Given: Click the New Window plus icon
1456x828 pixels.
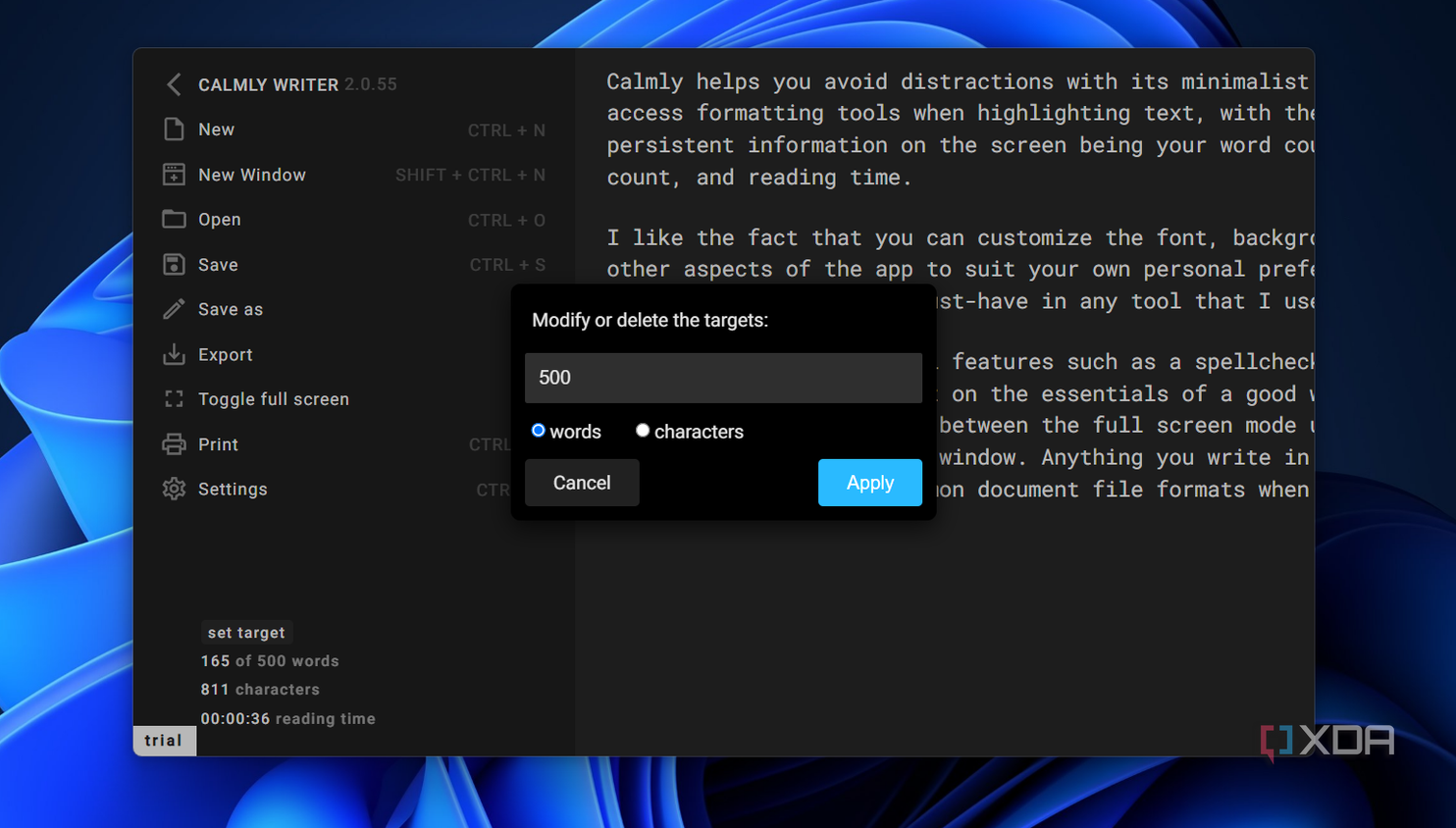Looking at the screenshot, I should (x=174, y=175).
